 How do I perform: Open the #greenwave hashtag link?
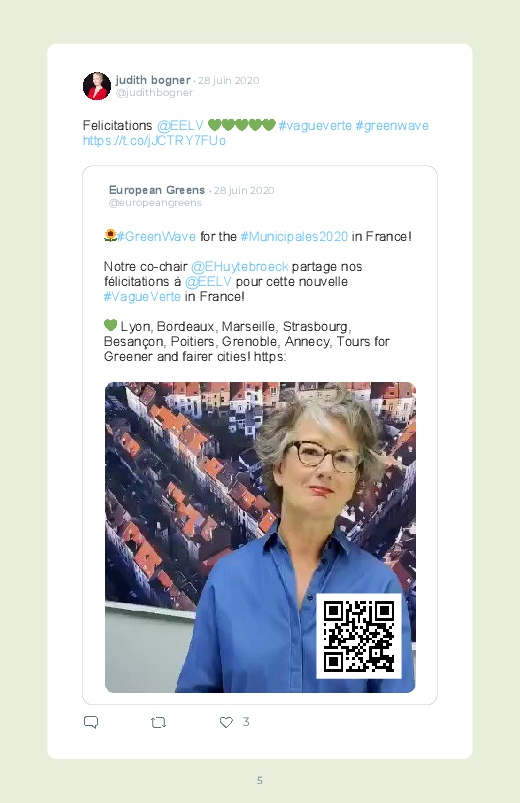pyautogui.click(x=392, y=125)
